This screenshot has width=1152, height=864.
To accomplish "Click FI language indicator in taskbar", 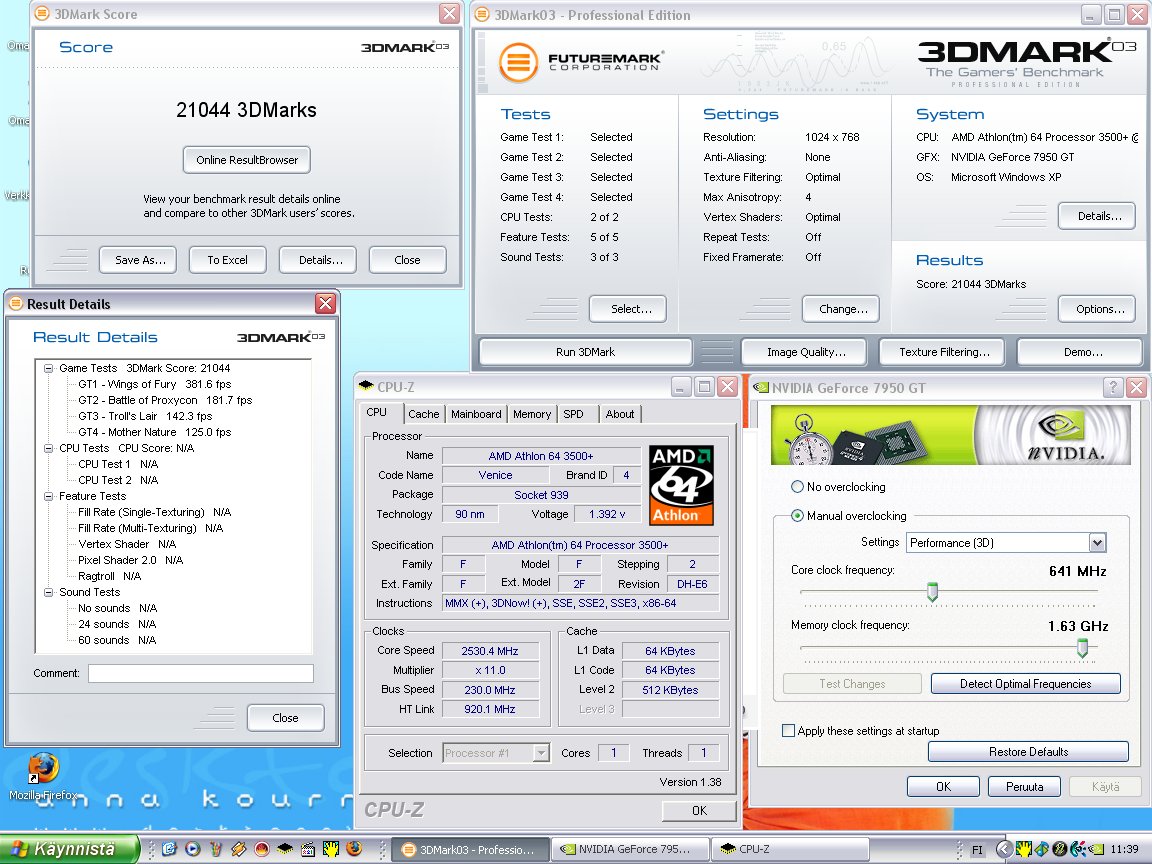I will click(x=977, y=850).
